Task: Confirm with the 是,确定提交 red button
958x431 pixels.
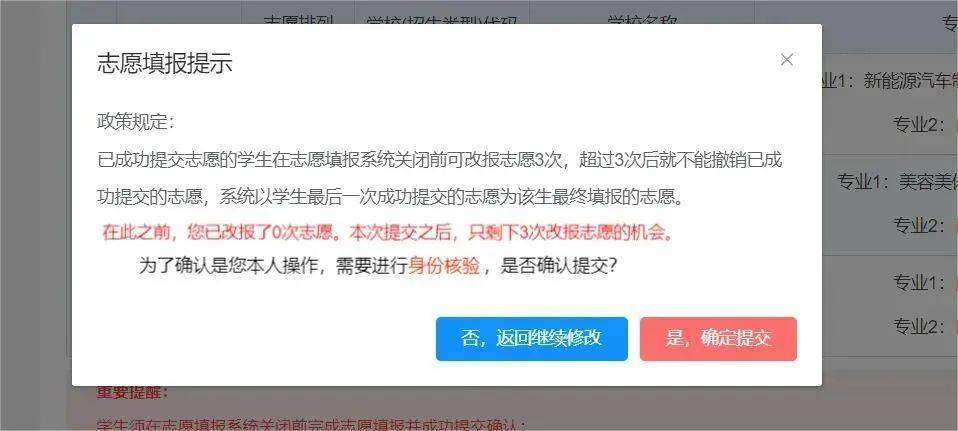Action: pyautogui.click(x=718, y=339)
